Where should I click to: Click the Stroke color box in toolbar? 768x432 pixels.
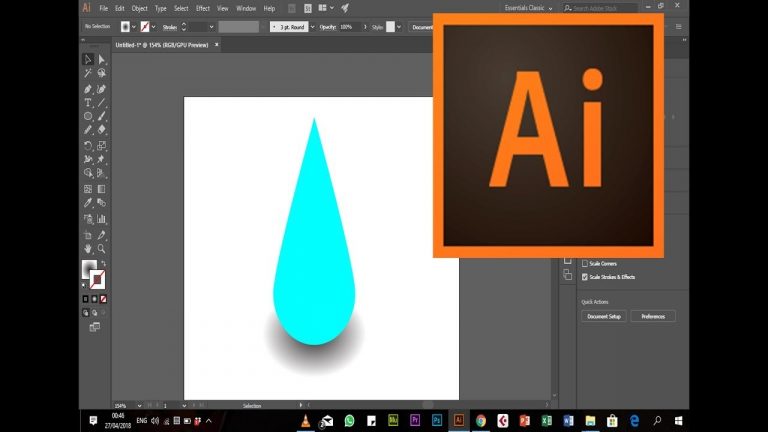click(x=97, y=280)
